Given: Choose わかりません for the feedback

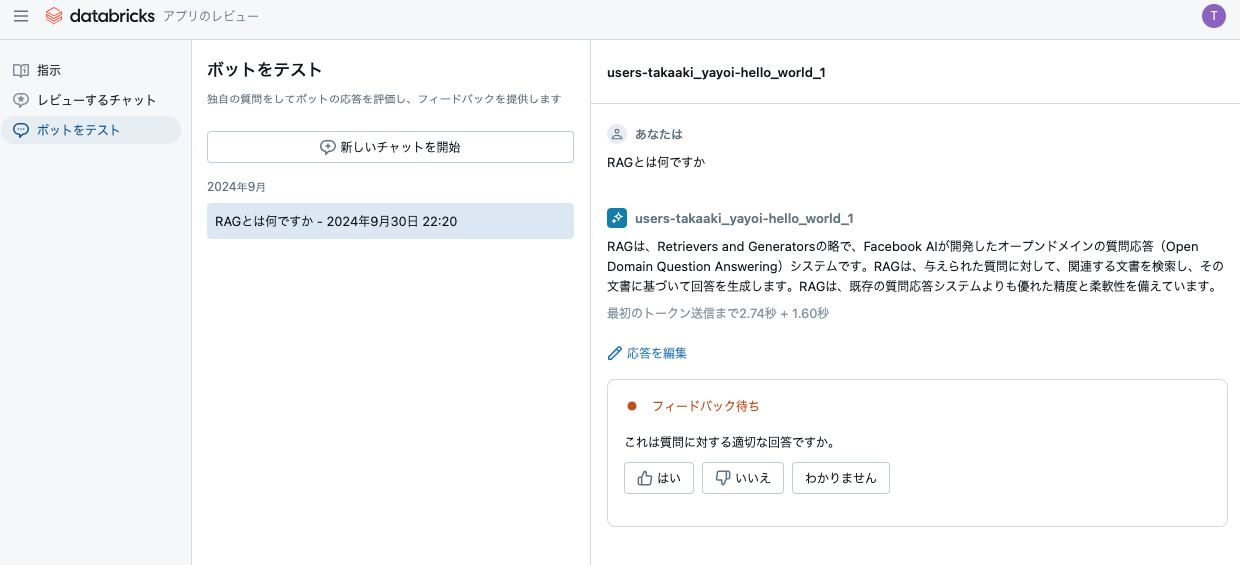Looking at the screenshot, I should (x=841, y=478).
